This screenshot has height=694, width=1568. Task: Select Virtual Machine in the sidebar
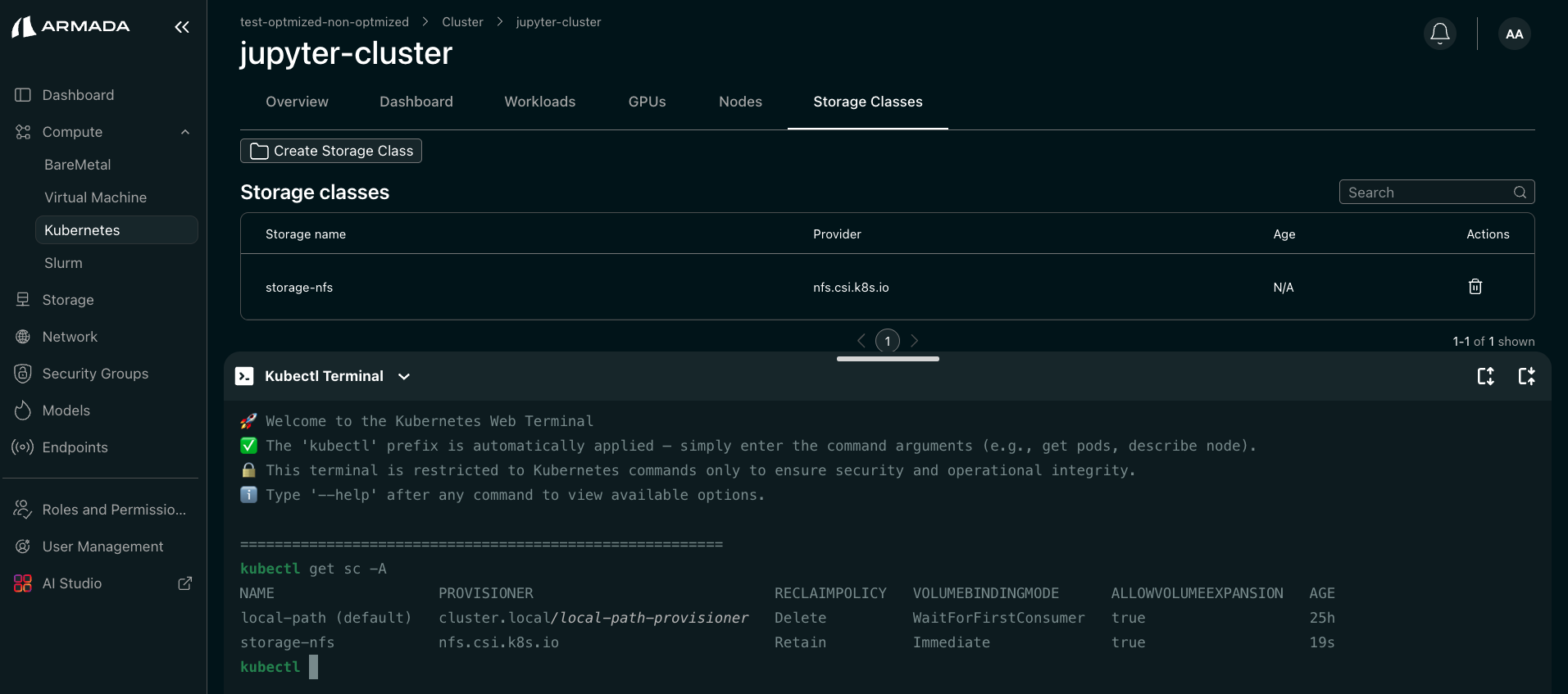(95, 197)
